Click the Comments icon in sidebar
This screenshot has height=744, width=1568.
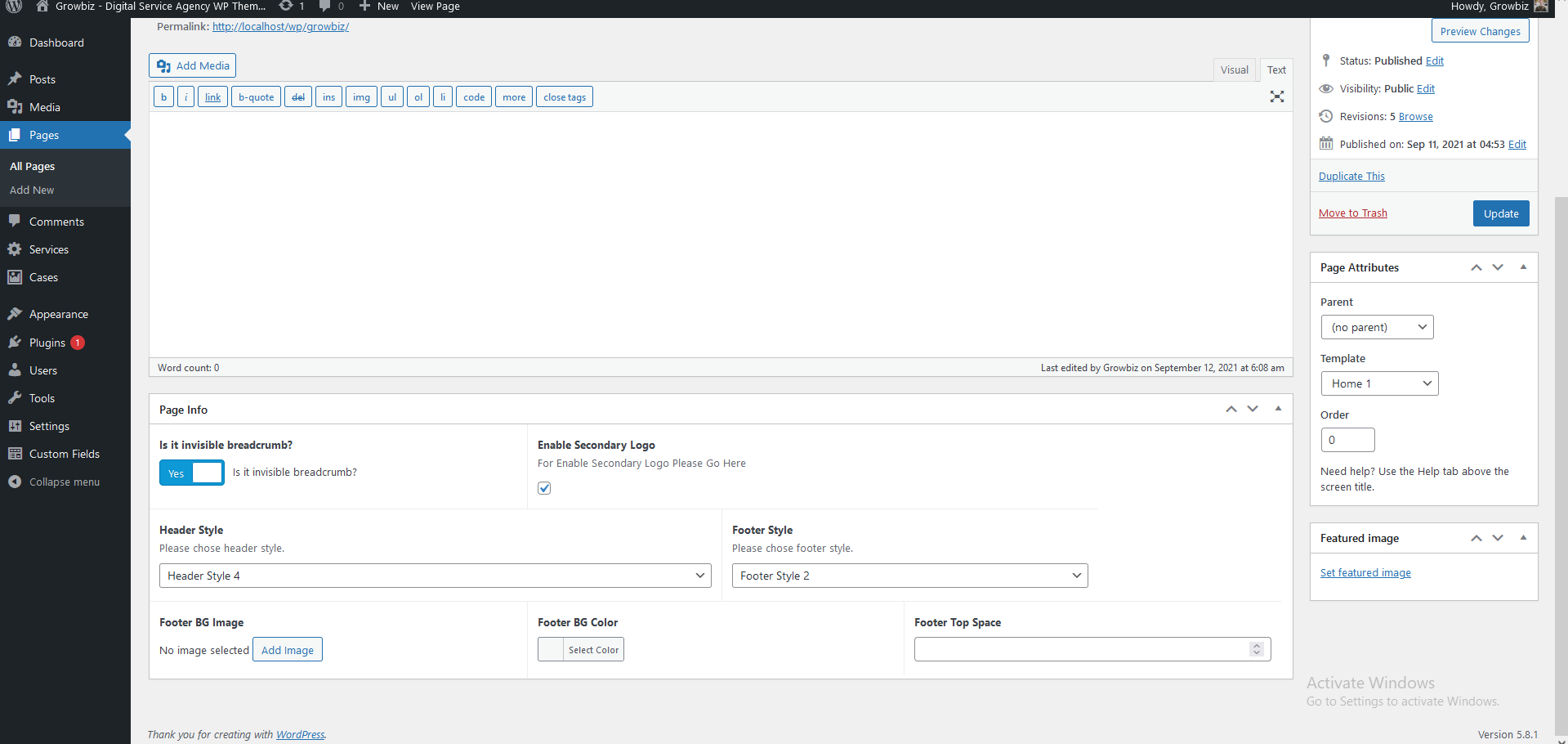click(x=15, y=221)
